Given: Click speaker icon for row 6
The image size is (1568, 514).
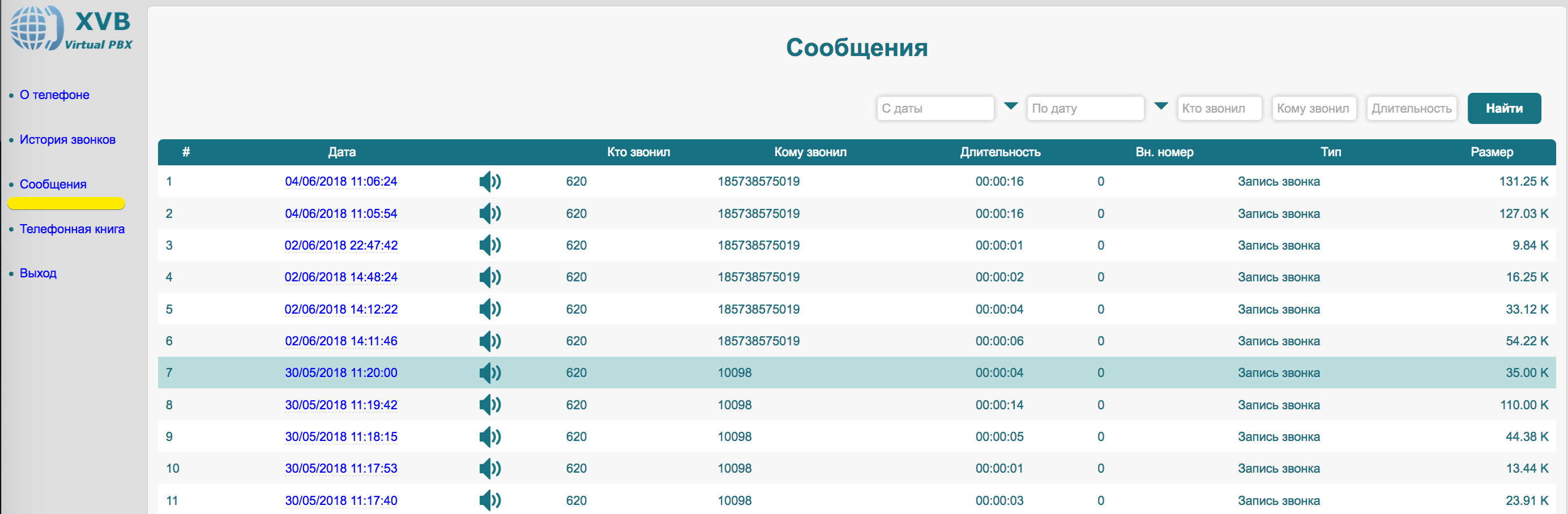Looking at the screenshot, I should point(489,341).
